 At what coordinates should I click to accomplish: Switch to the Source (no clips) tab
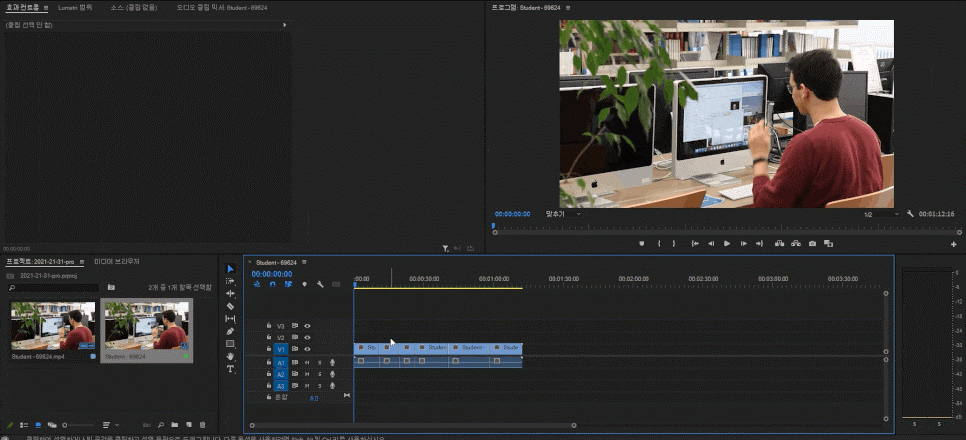[x=134, y=7]
